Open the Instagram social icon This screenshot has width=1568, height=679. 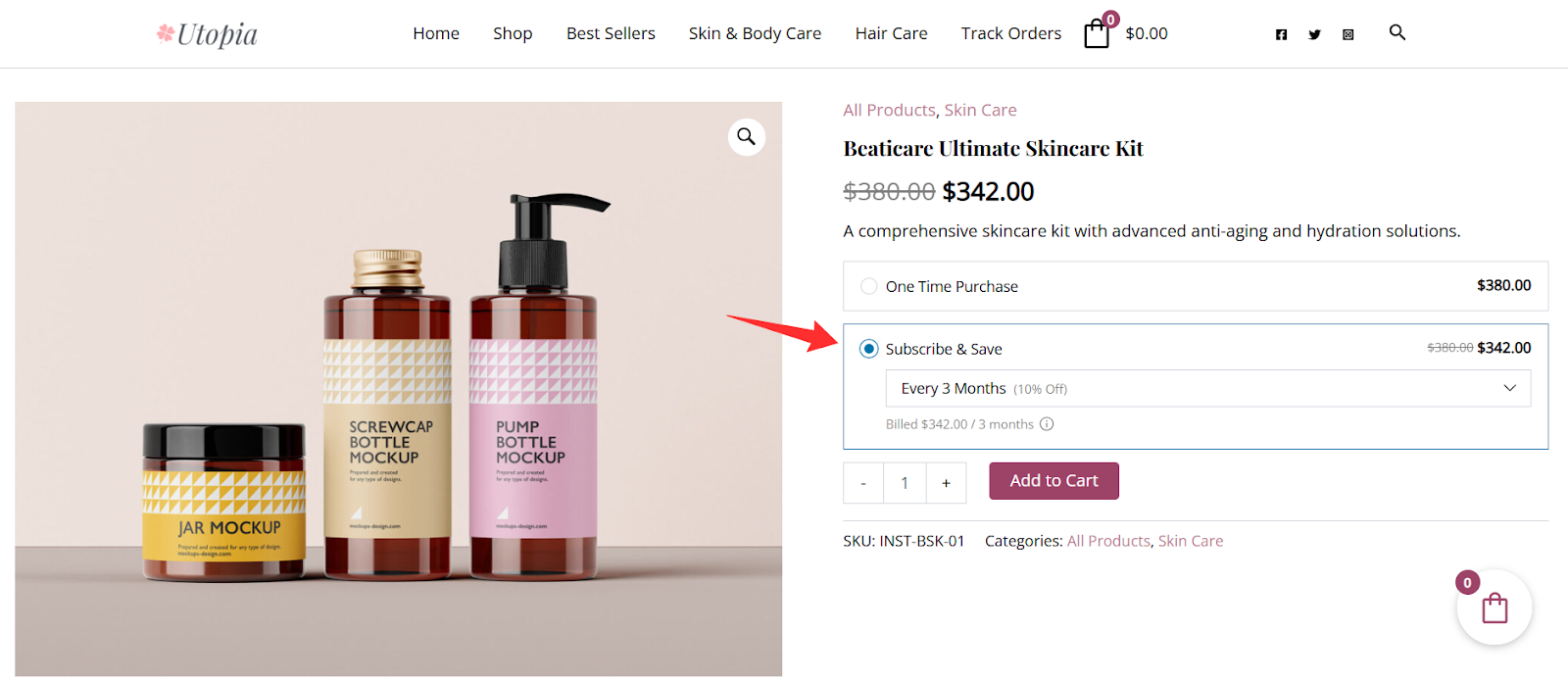[x=1347, y=33]
